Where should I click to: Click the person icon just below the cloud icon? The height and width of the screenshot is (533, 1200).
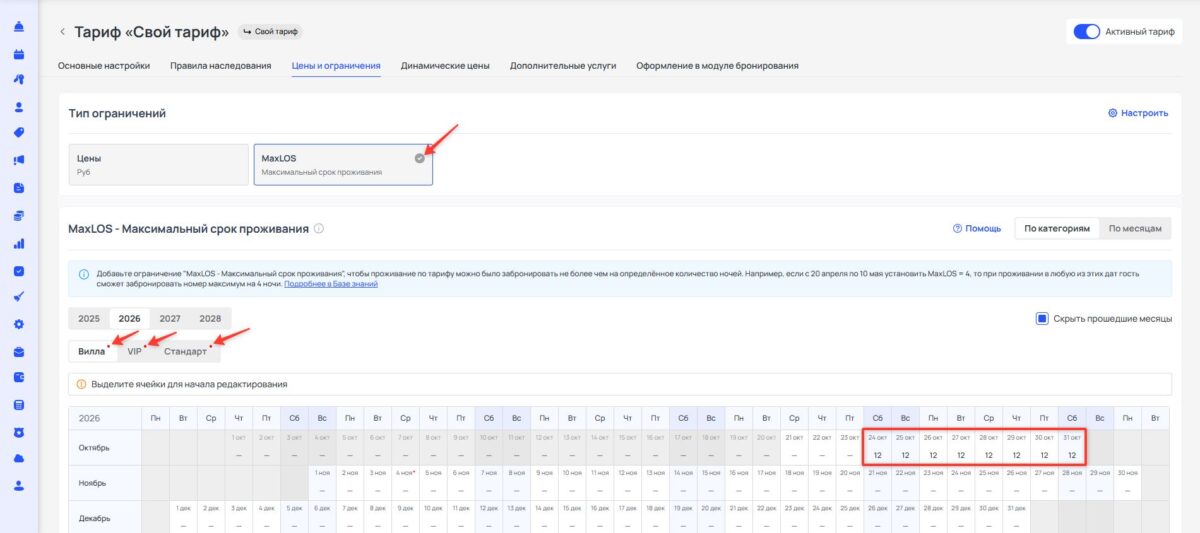point(19,487)
